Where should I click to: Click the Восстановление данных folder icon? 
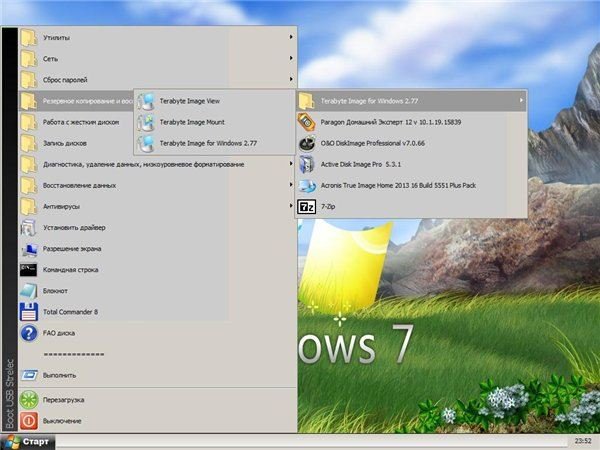tap(29, 185)
